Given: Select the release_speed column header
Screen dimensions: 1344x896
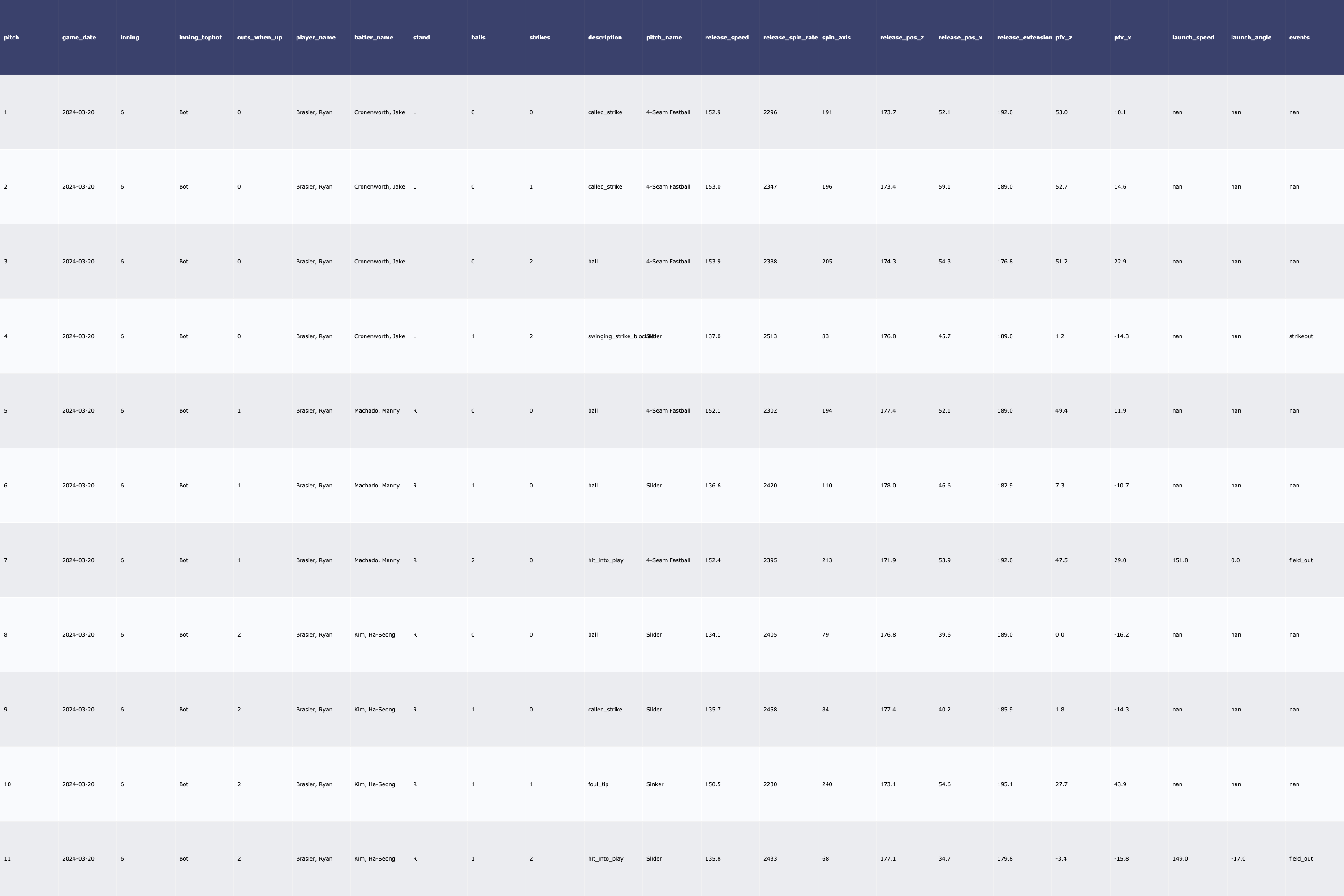Looking at the screenshot, I should [x=726, y=38].
